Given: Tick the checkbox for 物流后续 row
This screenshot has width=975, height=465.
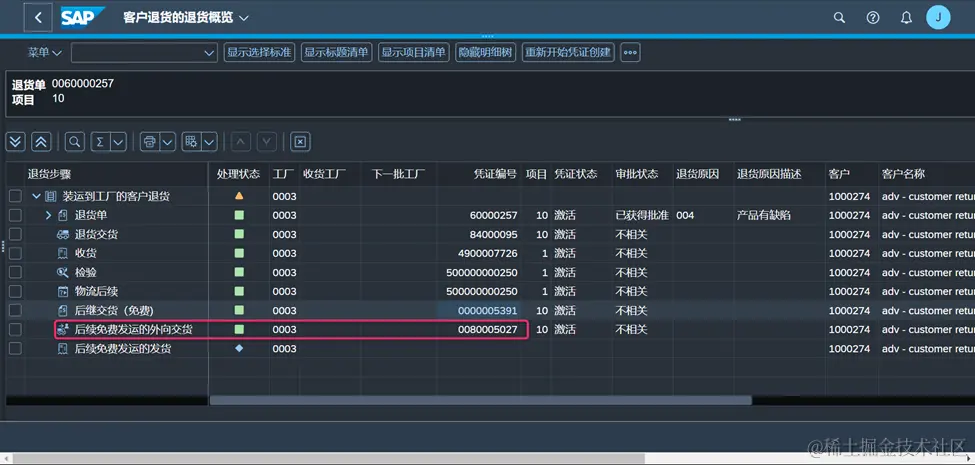Looking at the screenshot, I should click(x=15, y=291).
